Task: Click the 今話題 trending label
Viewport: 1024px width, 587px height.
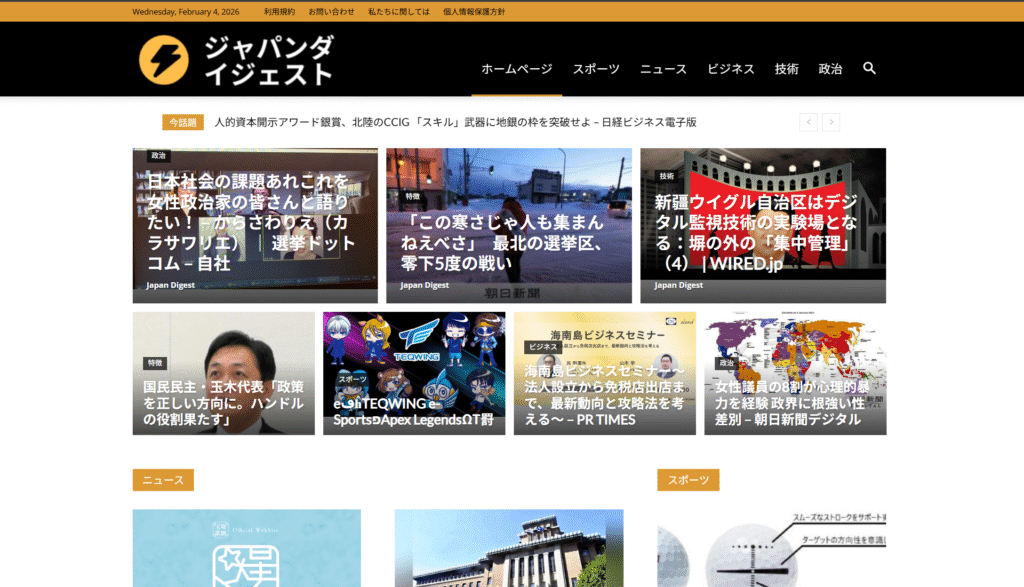Action: click(183, 122)
